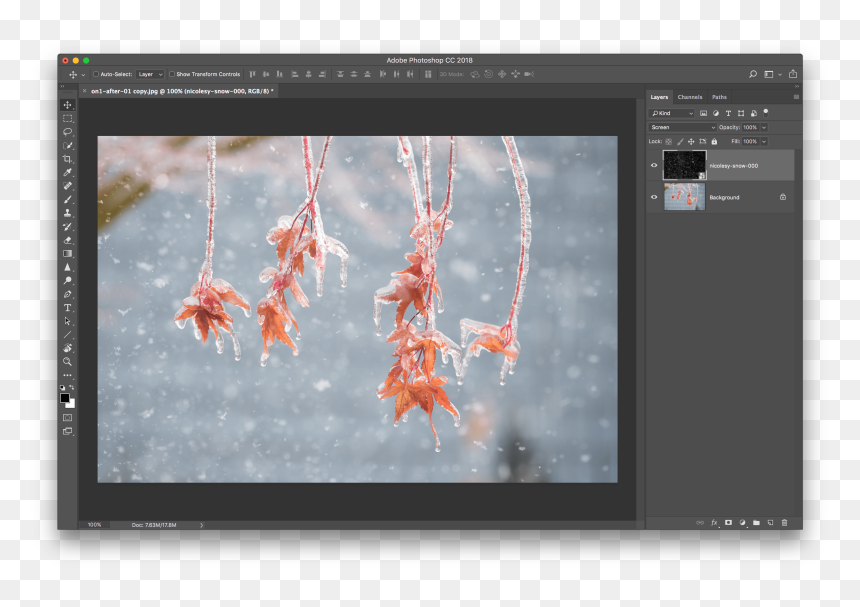The width and height of the screenshot is (860, 607).
Task: Swap foreground and background colors
Action: pos(72,387)
